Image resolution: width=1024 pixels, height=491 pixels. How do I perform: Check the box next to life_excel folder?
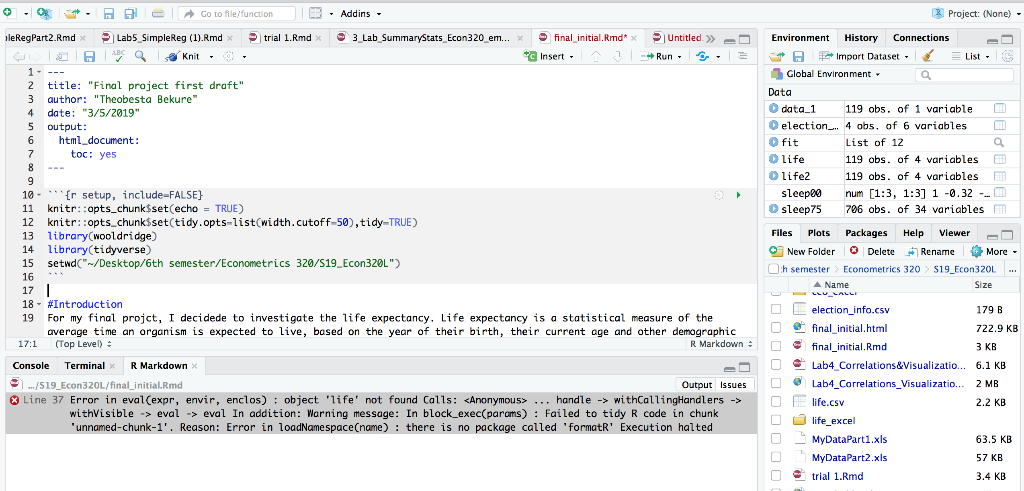coord(776,420)
